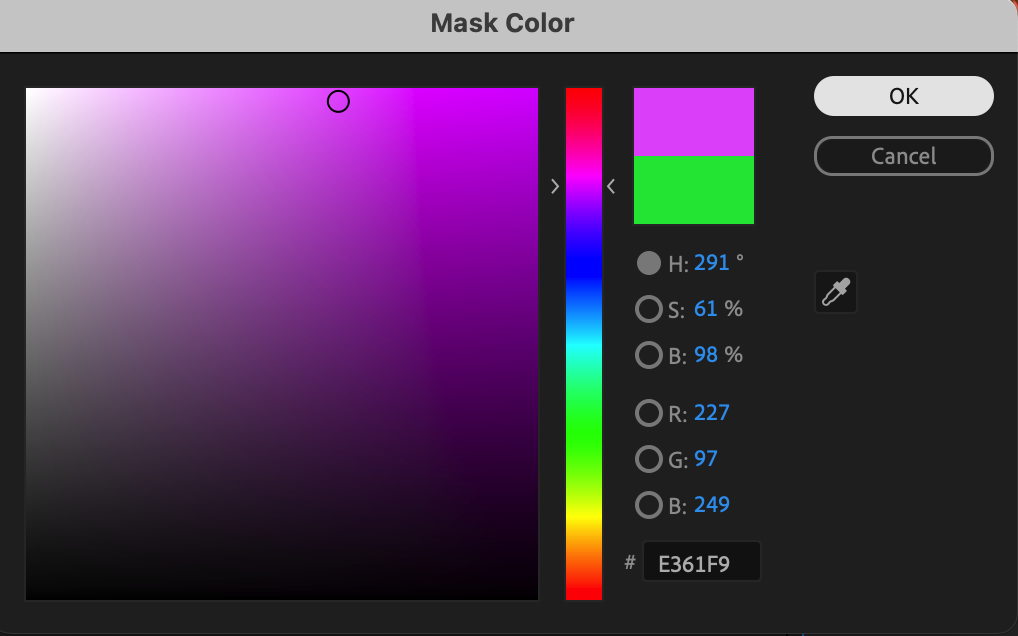
Task: Select the H hue radio button
Action: coord(649,263)
